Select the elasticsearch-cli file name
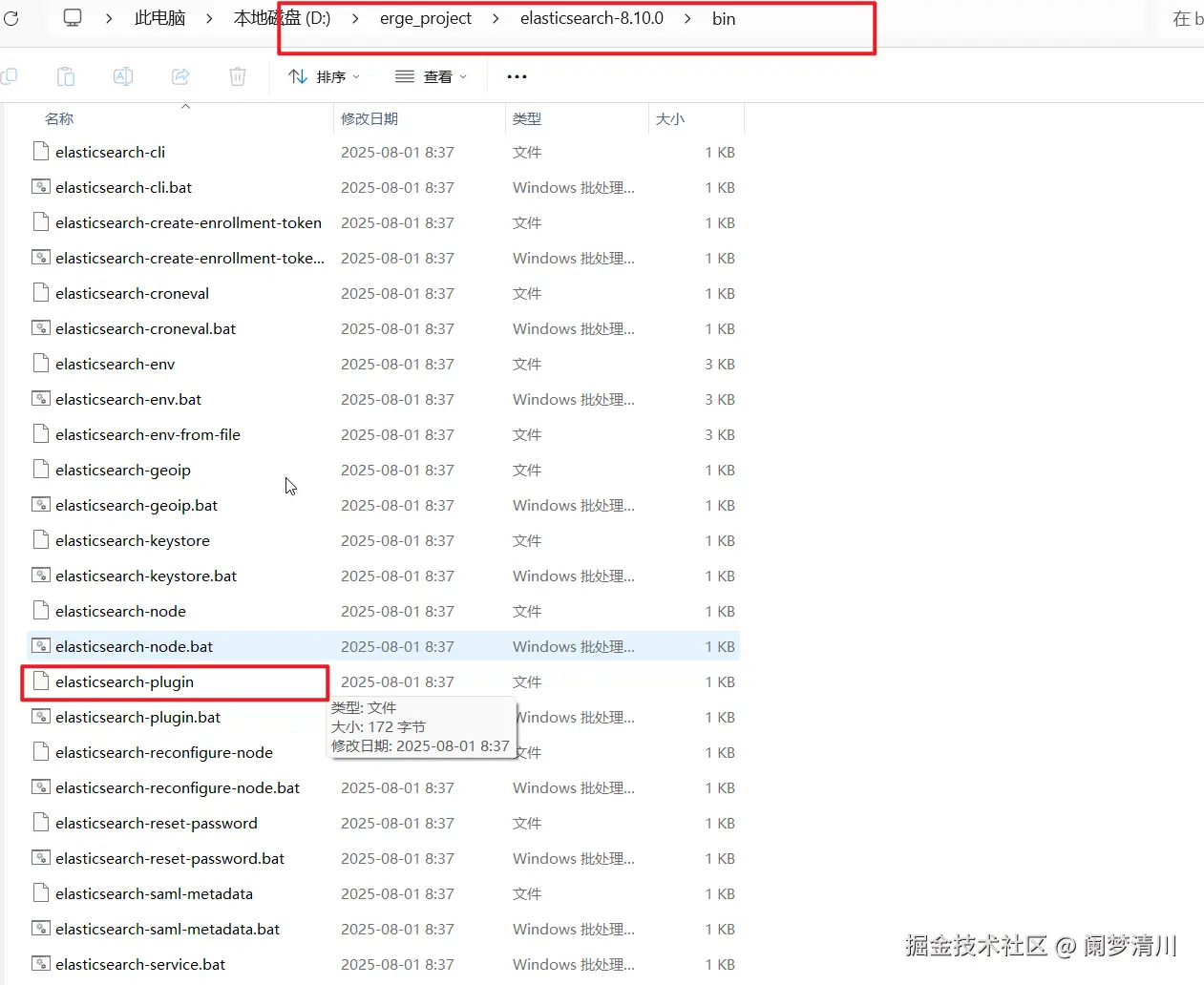1204x985 pixels. click(110, 152)
